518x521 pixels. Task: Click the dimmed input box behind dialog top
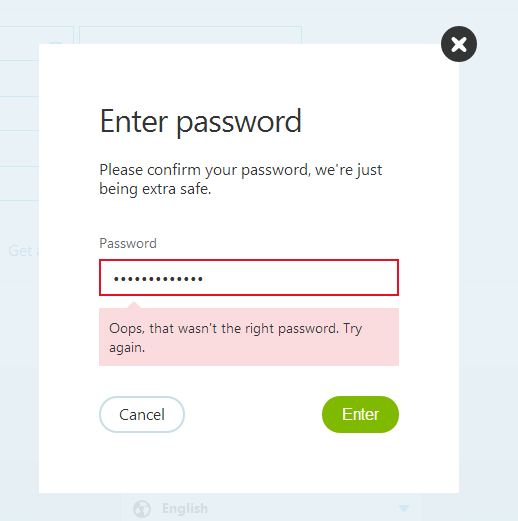(190, 35)
